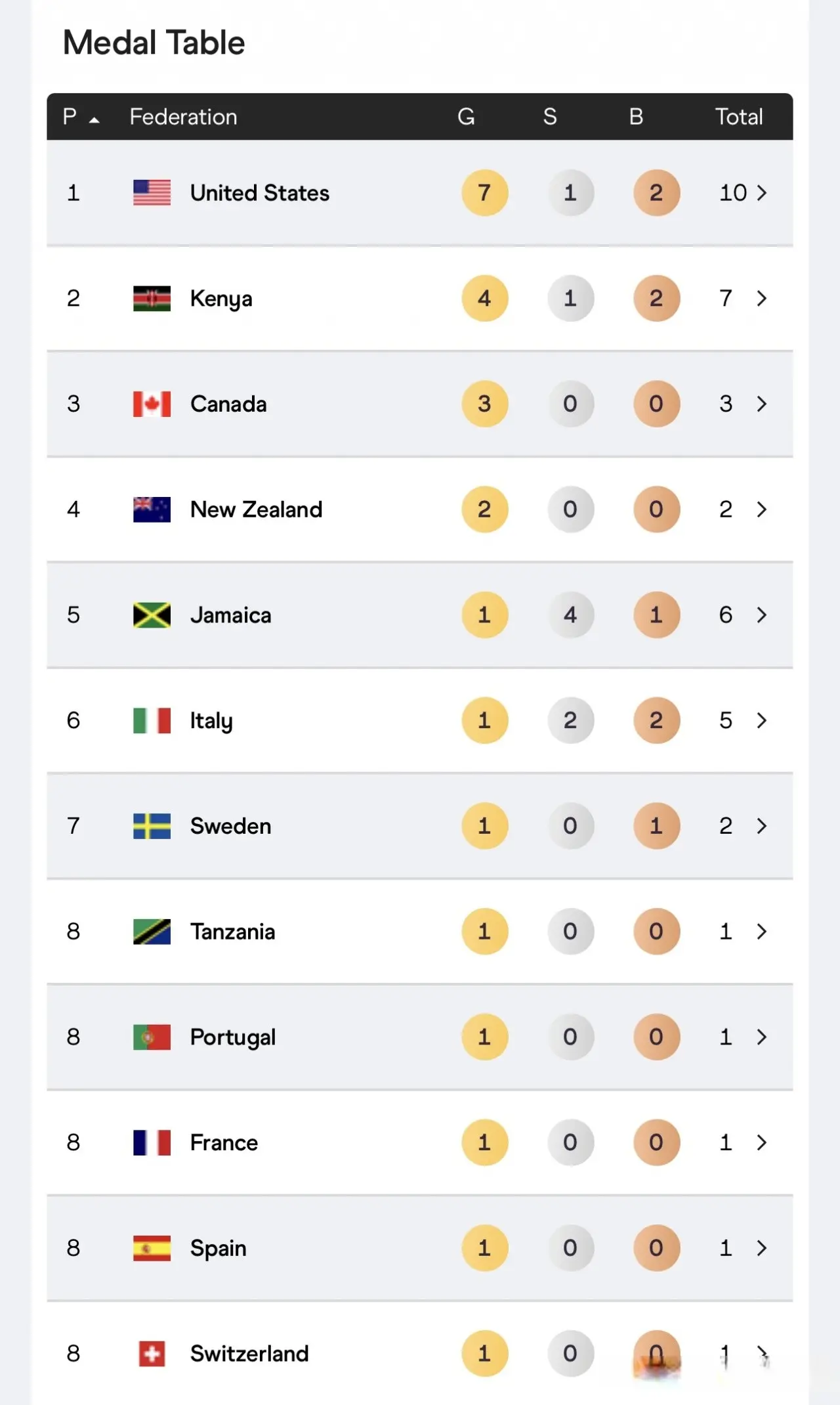Click the Jamaica flag icon

click(152, 615)
